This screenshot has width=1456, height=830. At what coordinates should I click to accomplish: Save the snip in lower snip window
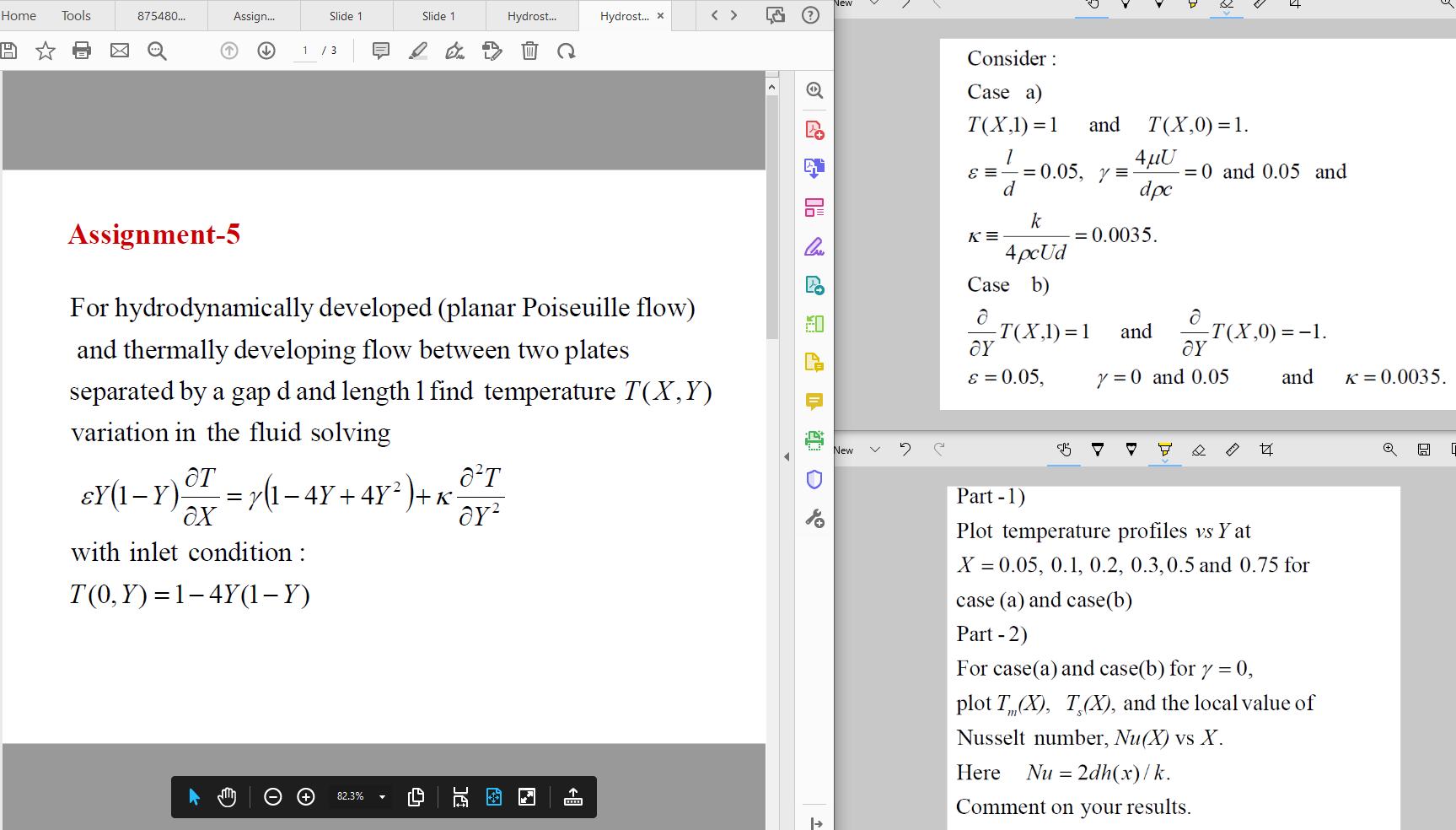point(1424,450)
